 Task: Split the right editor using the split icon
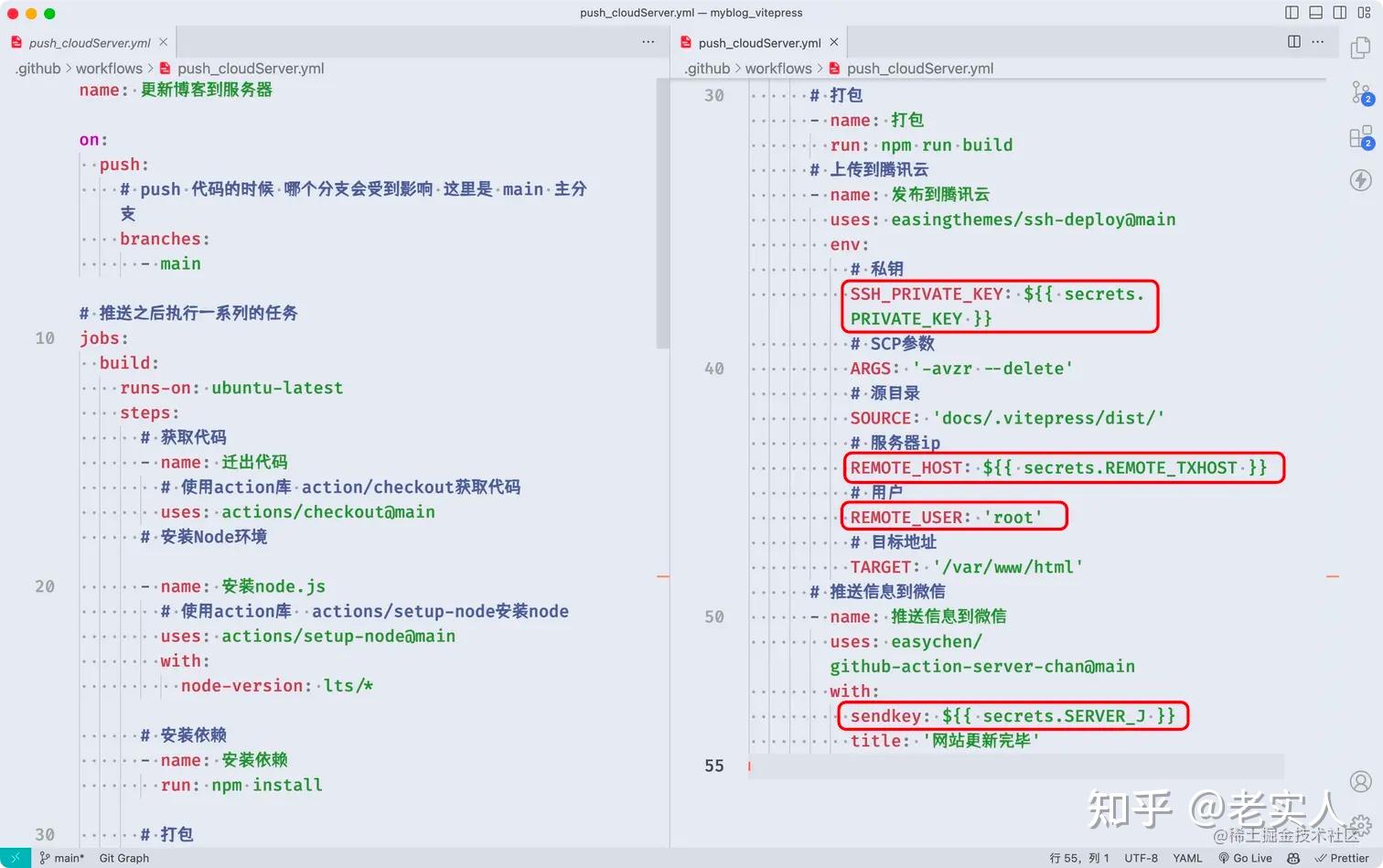[x=1293, y=41]
